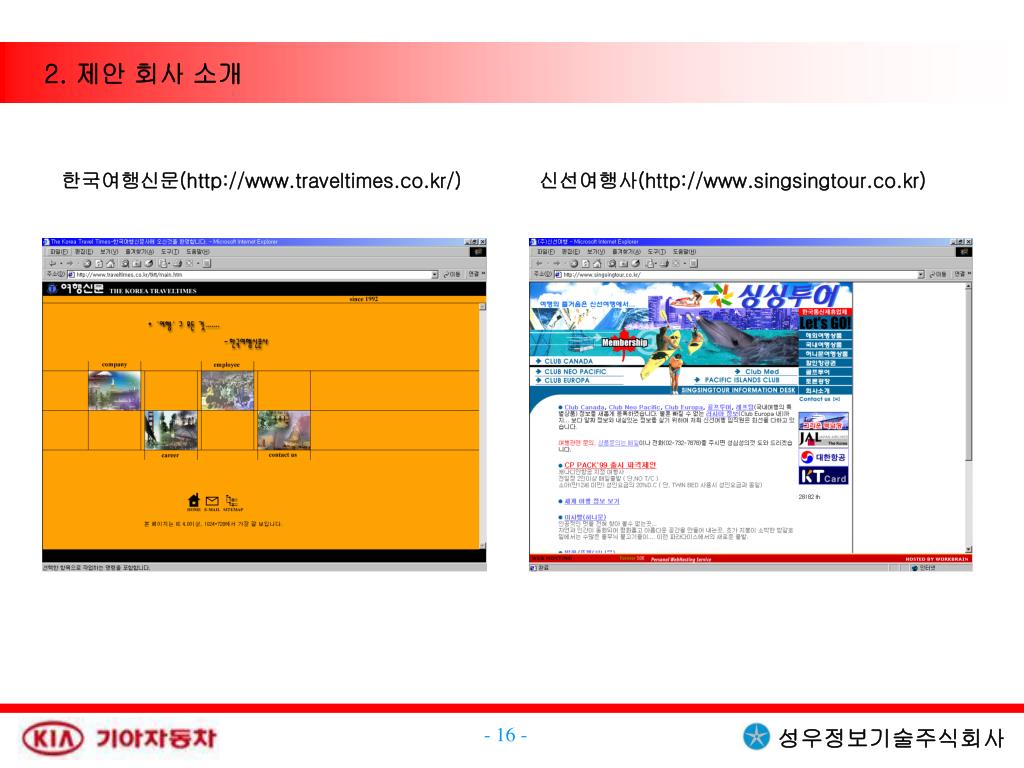
Task: Click 이동 Go button in singsingtour window
Action: tap(938, 275)
